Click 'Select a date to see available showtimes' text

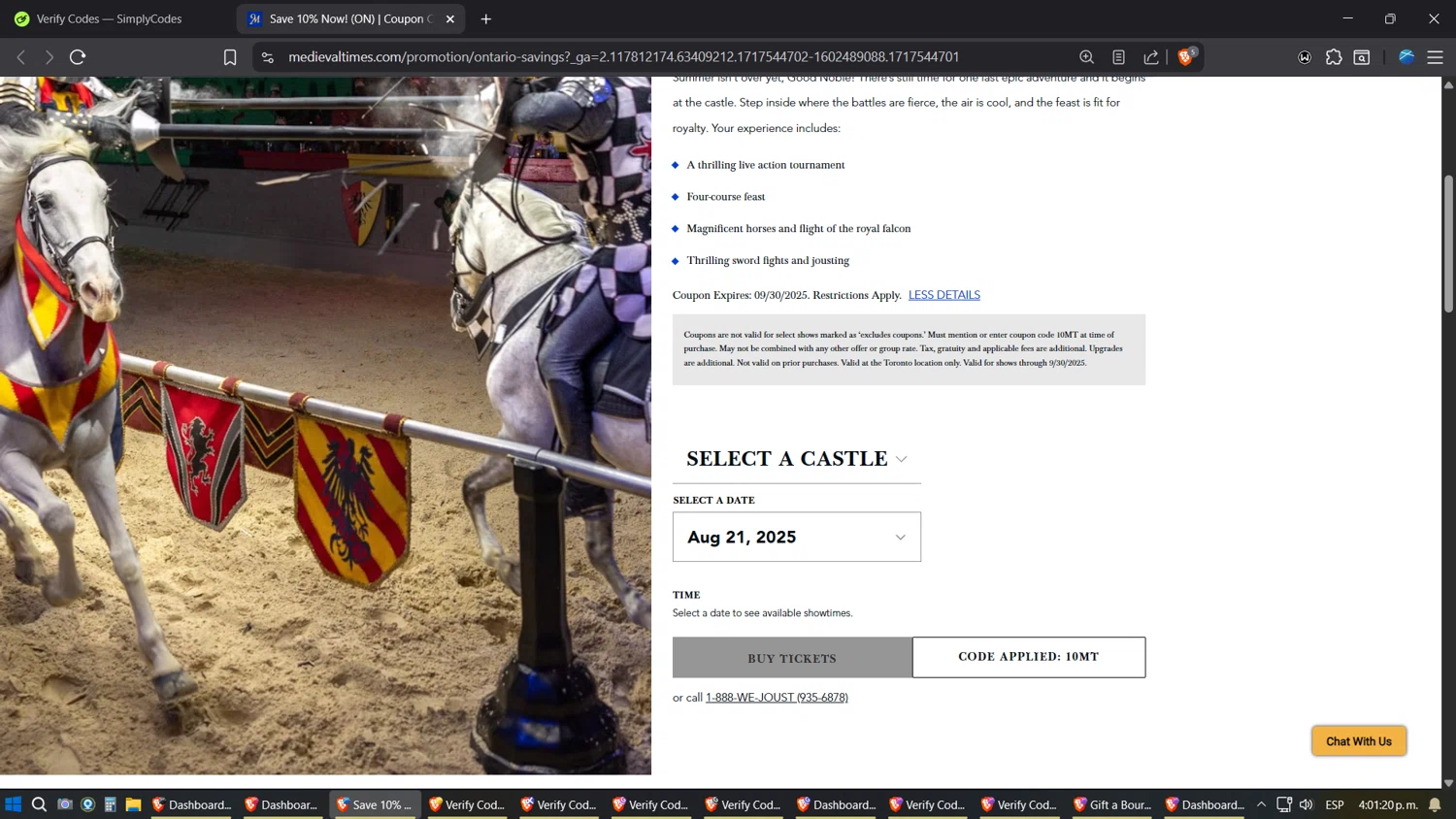[762, 613]
